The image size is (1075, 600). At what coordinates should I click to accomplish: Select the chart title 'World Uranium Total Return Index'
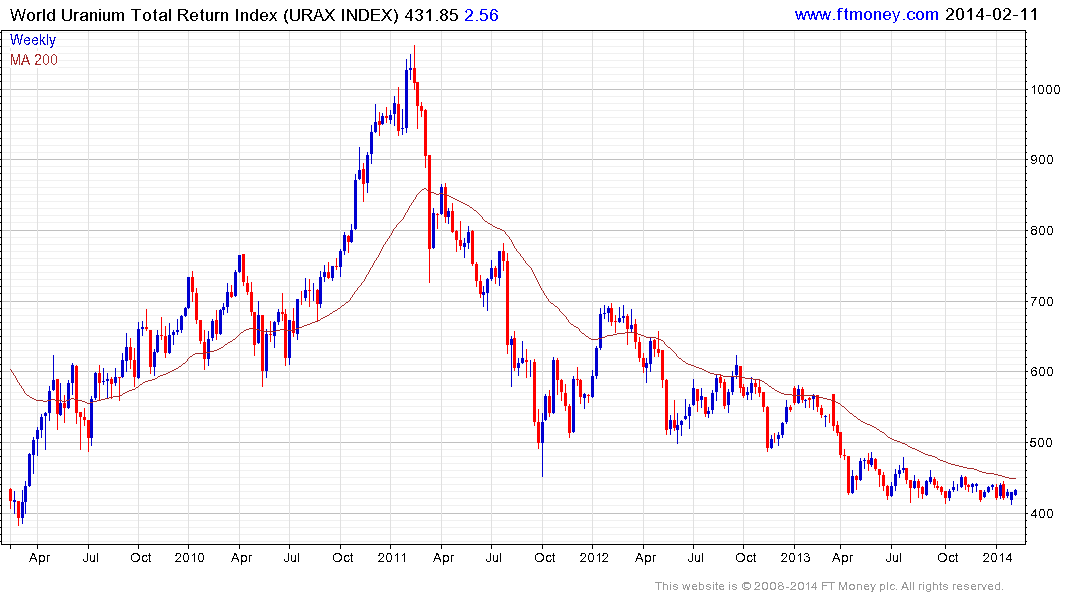(145, 15)
